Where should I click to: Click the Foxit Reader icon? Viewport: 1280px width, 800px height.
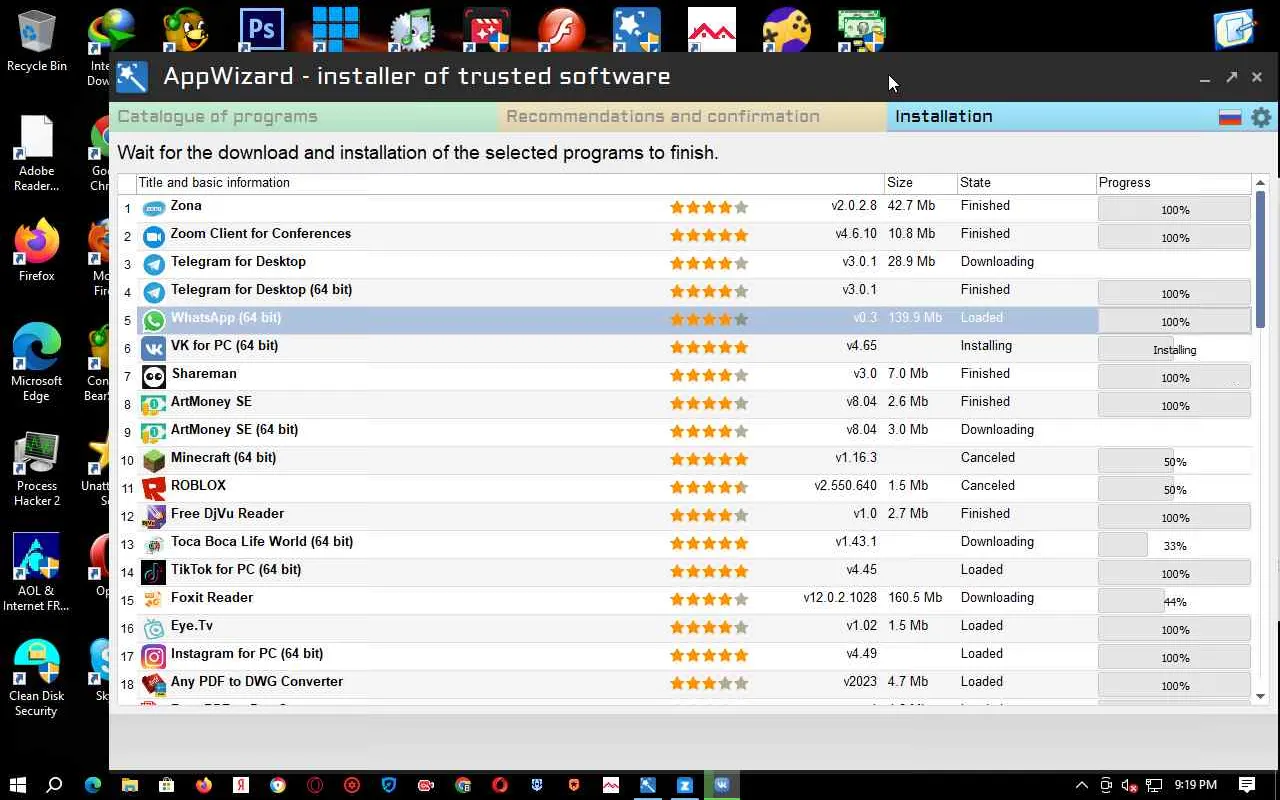pos(153,600)
